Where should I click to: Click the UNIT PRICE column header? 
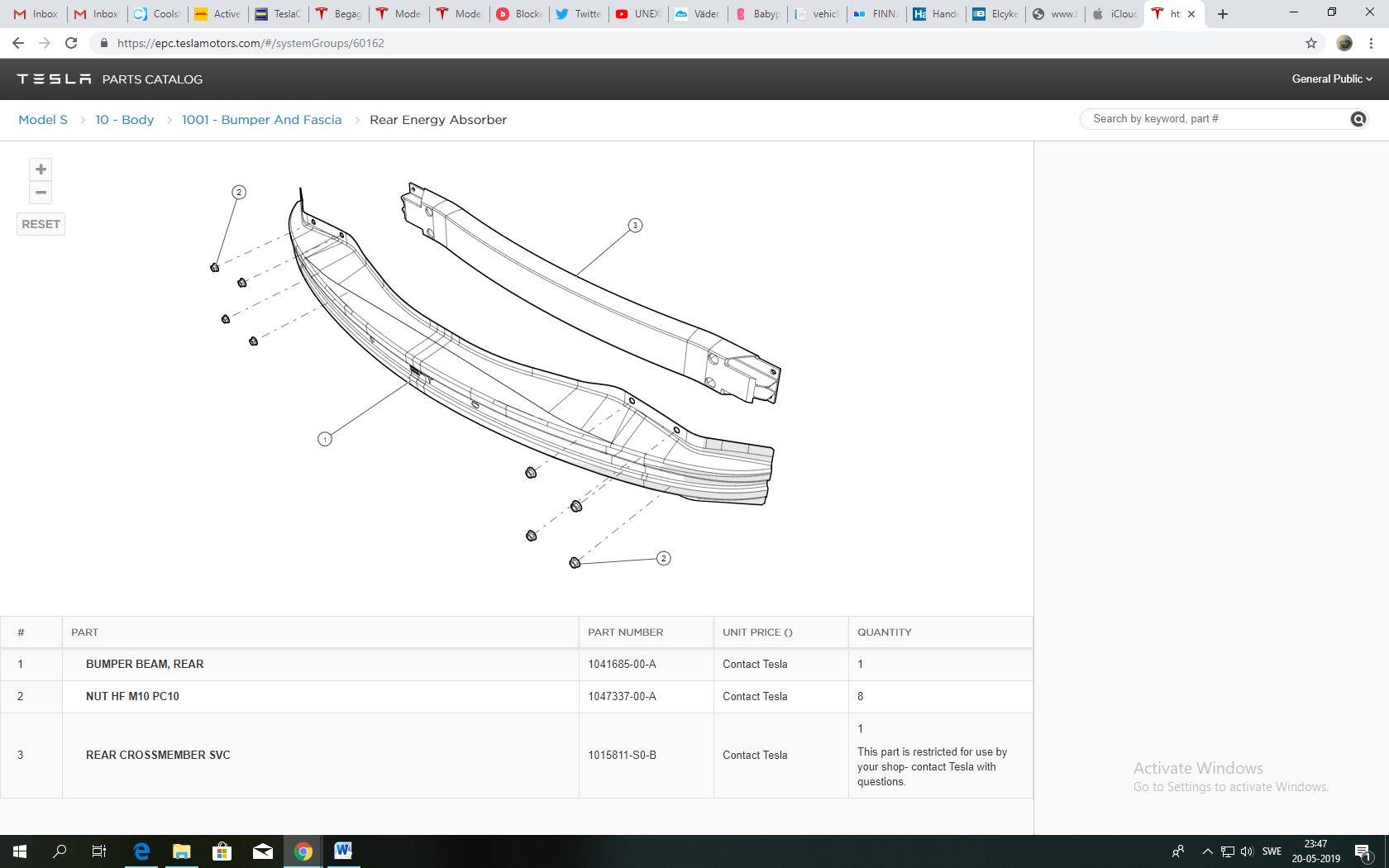[757, 632]
